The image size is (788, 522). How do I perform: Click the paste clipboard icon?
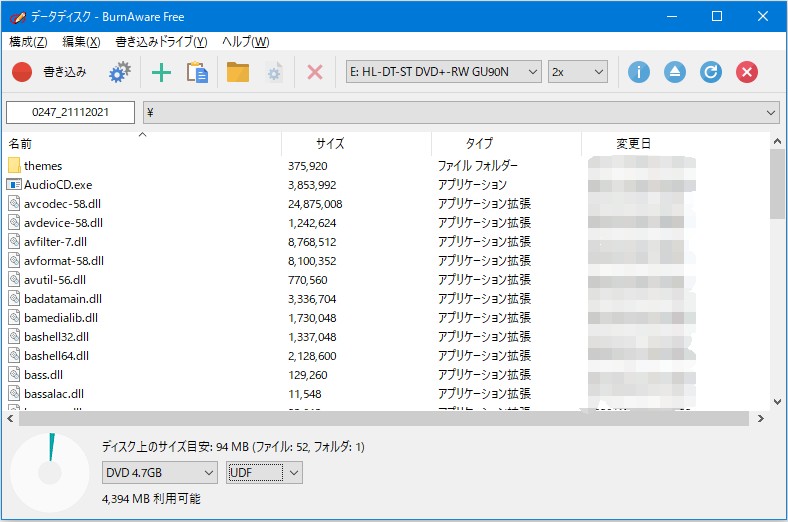pyautogui.click(x=197, y=72)
